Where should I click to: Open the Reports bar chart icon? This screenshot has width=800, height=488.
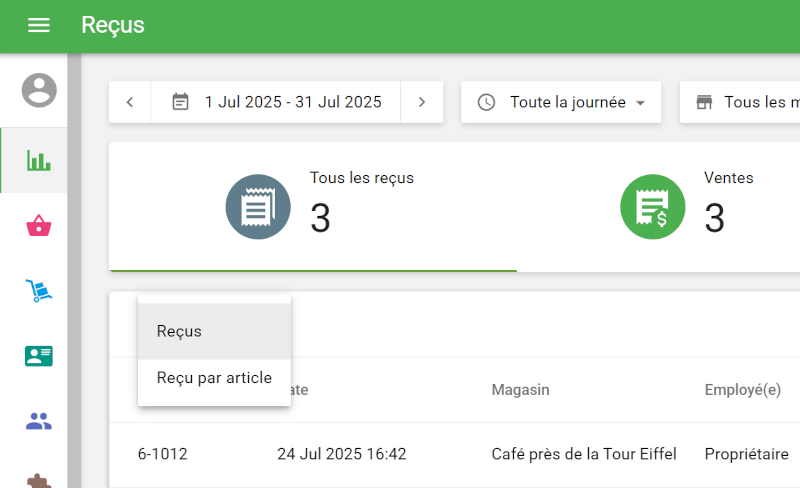pyautogui.click(x=39, y=160)
